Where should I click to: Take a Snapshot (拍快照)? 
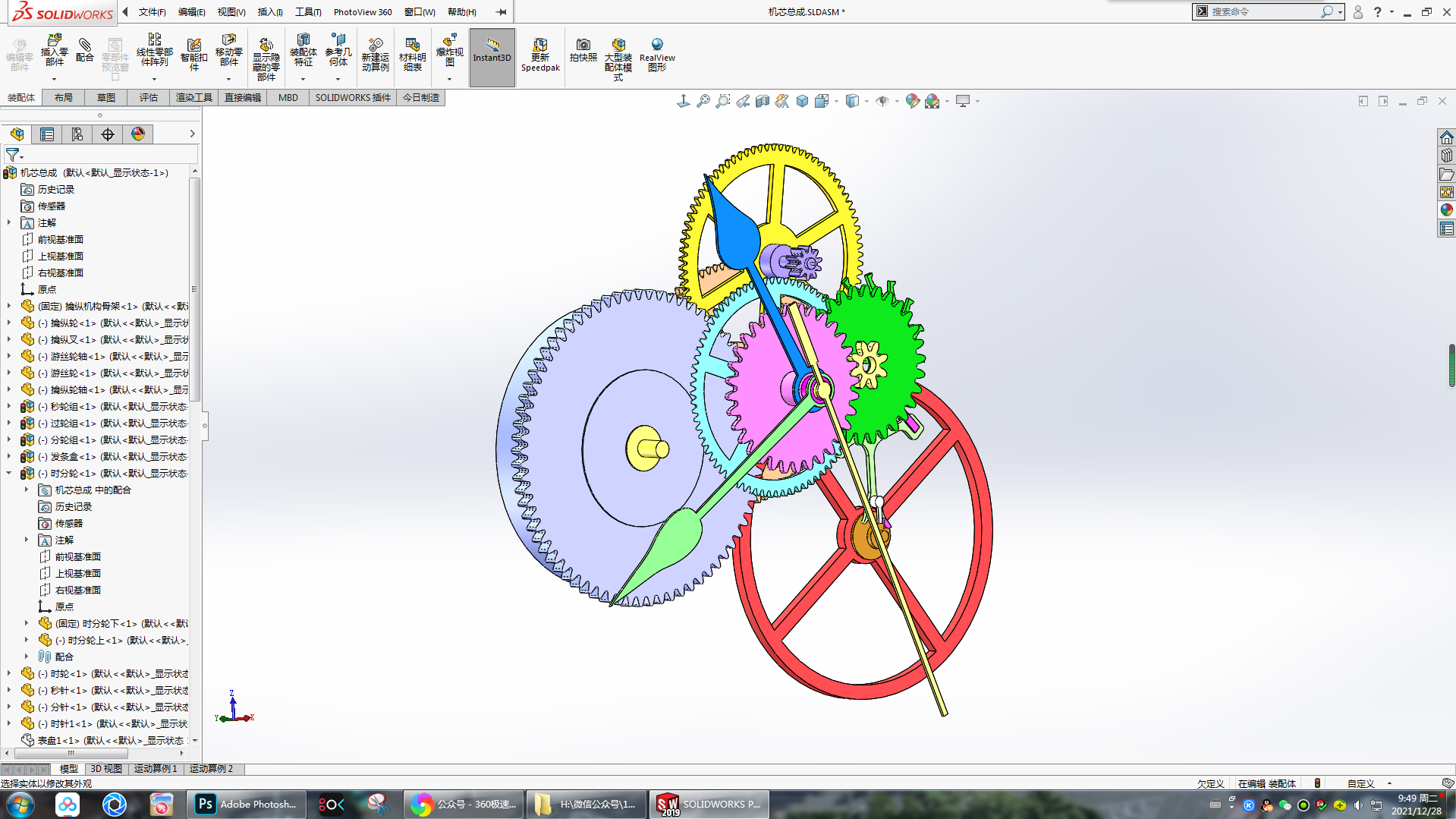(x=583, y=50)
